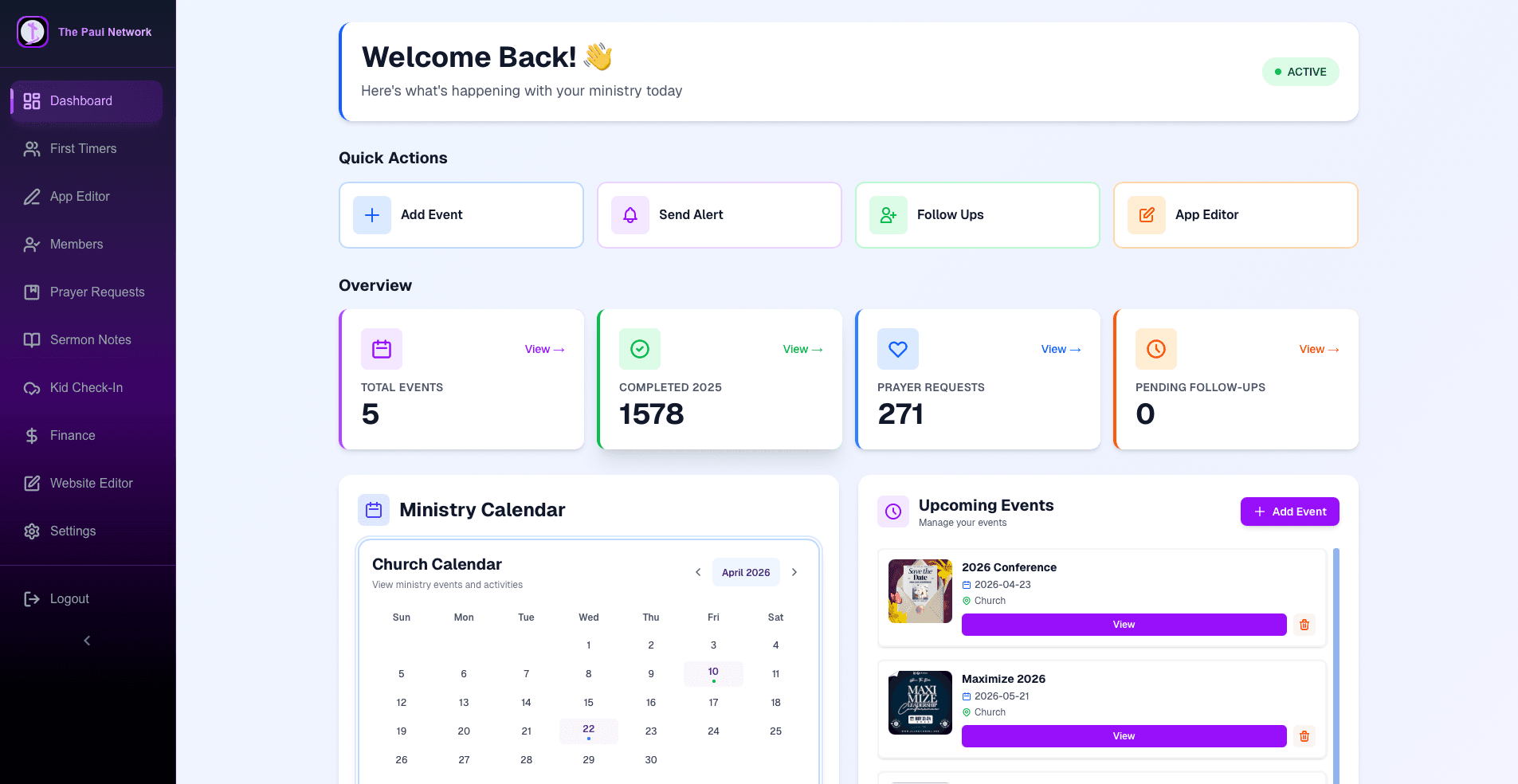Screen dimensions: 1518x784
Task: Select the Kid Check-In sidebar icon
Action: pyautogui.click(x=32, y=388)
